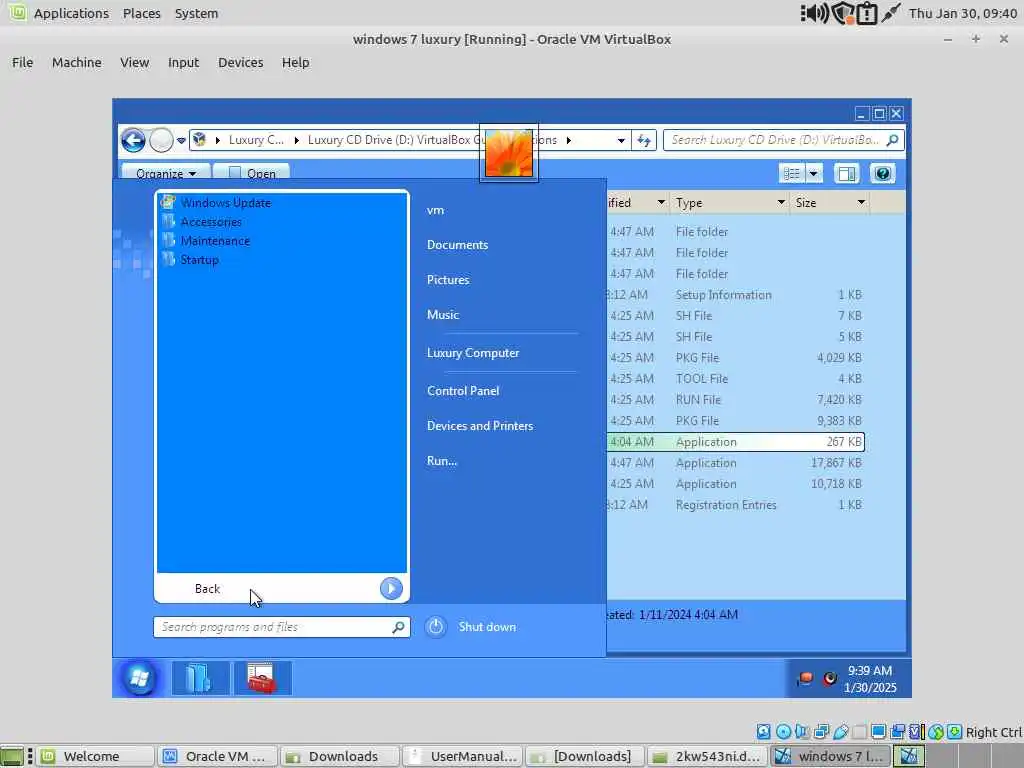Open Control Panel from the Start menu
Image resolution: width=1024 pixels, height=768 pixels.
tap(463, 391)
